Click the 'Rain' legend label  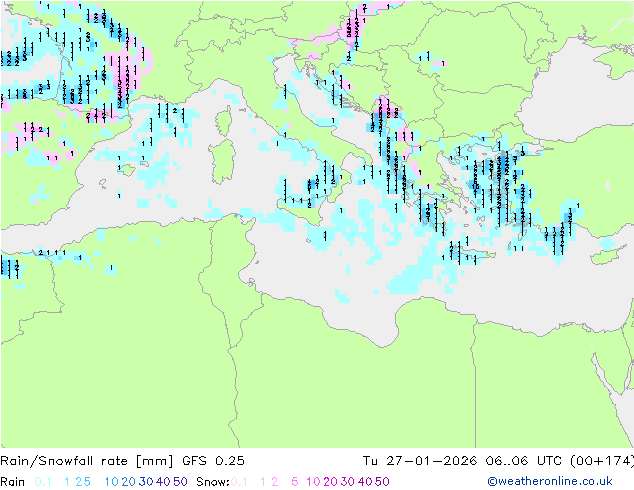click(13, 482)
